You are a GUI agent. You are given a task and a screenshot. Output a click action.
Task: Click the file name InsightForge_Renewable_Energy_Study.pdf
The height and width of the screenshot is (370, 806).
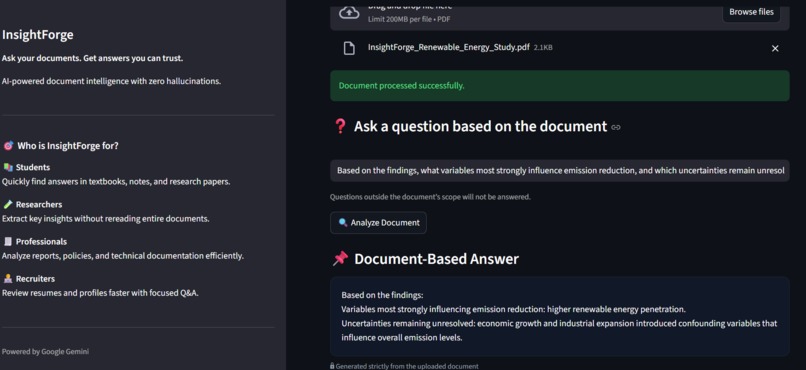point(449,47)
